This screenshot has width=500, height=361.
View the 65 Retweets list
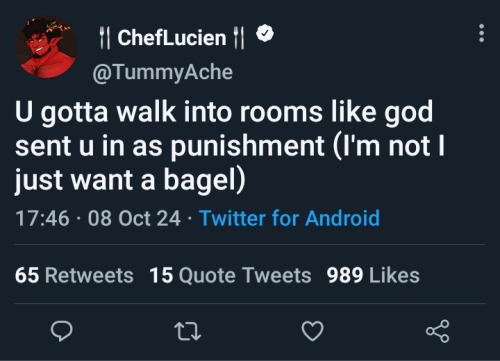point(74,275)
